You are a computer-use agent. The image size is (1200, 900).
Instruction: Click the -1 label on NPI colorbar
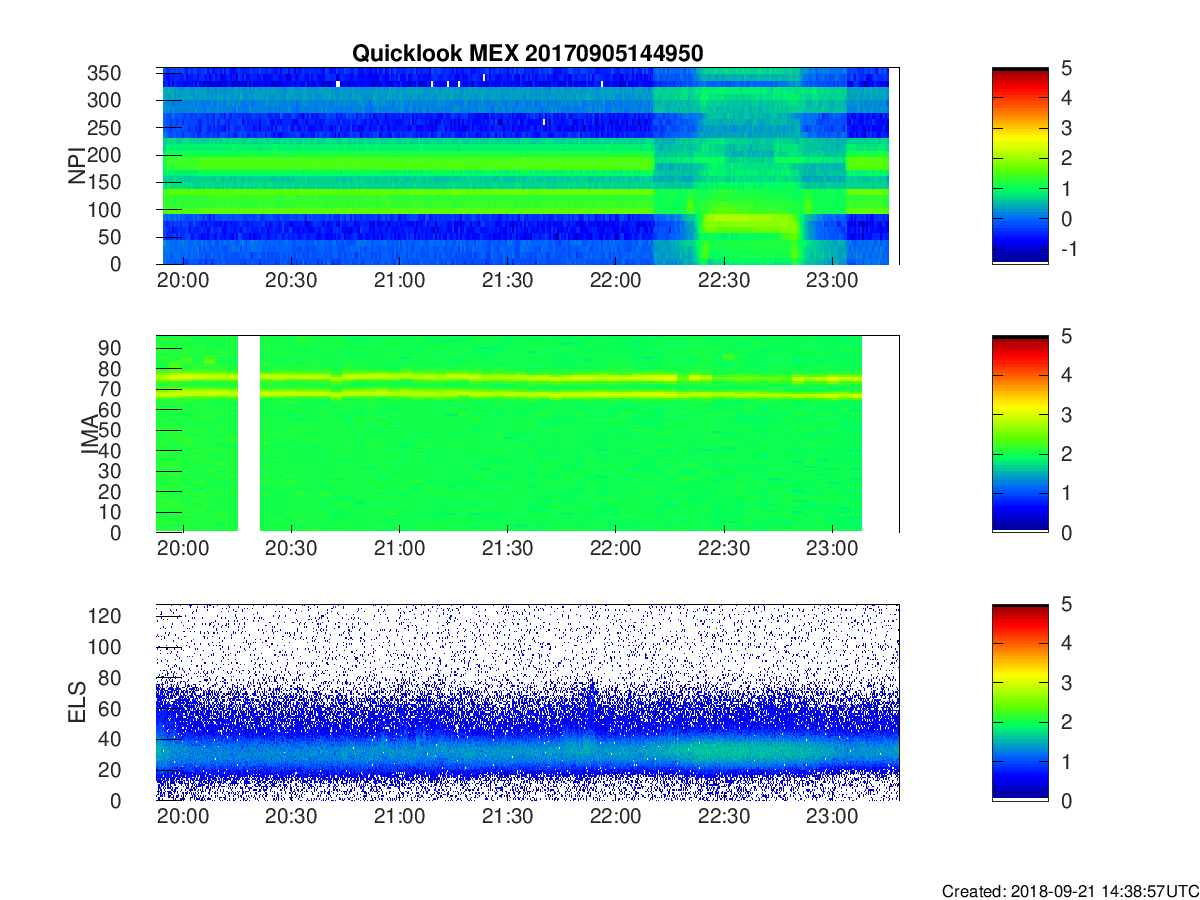[x=1069, y=248]
